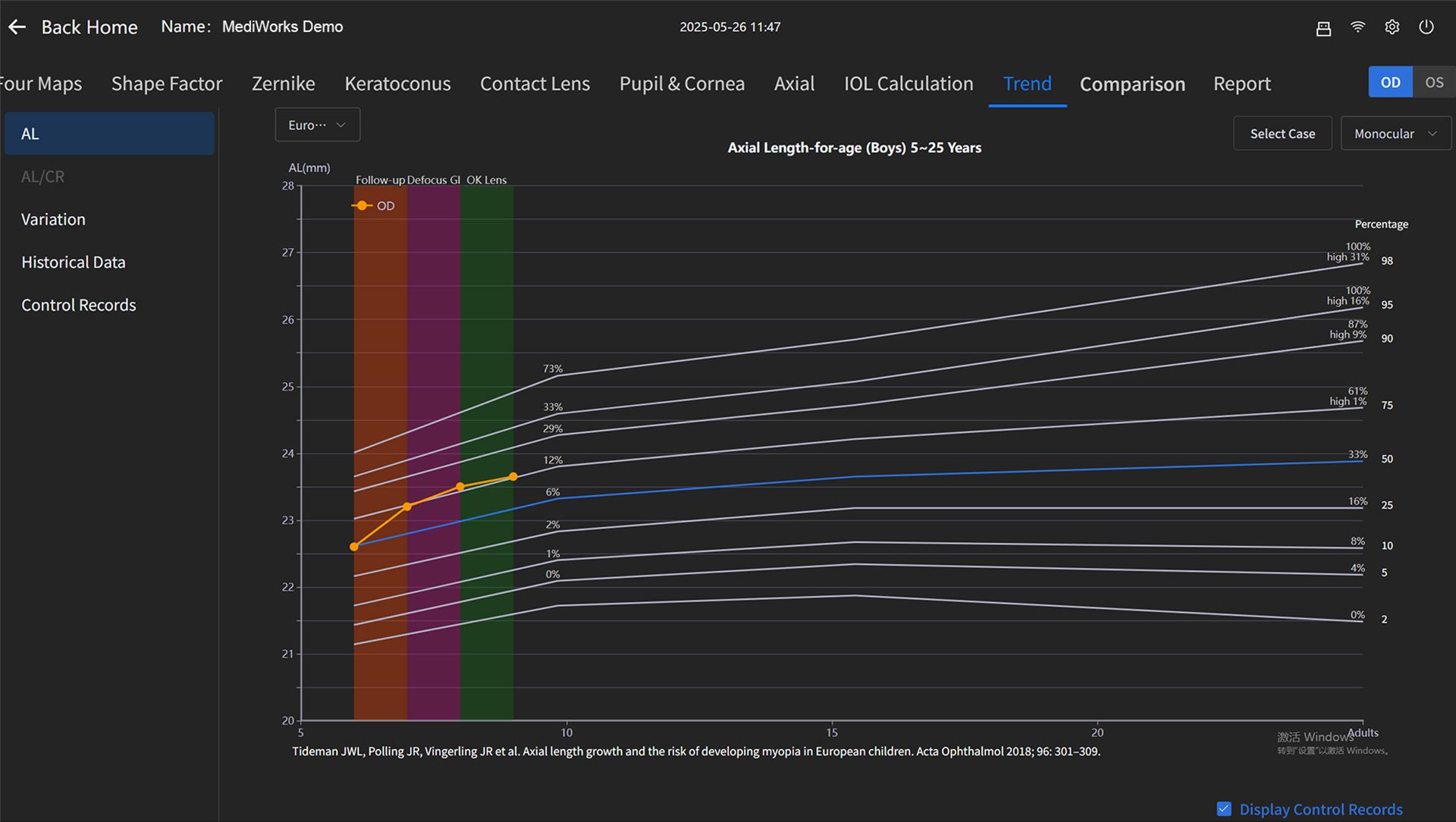Image resolution: width=1456 pixels, height=822 pixels.
Task: Click the power icon
Action: pyautogui.click(x=1426, y=27)
